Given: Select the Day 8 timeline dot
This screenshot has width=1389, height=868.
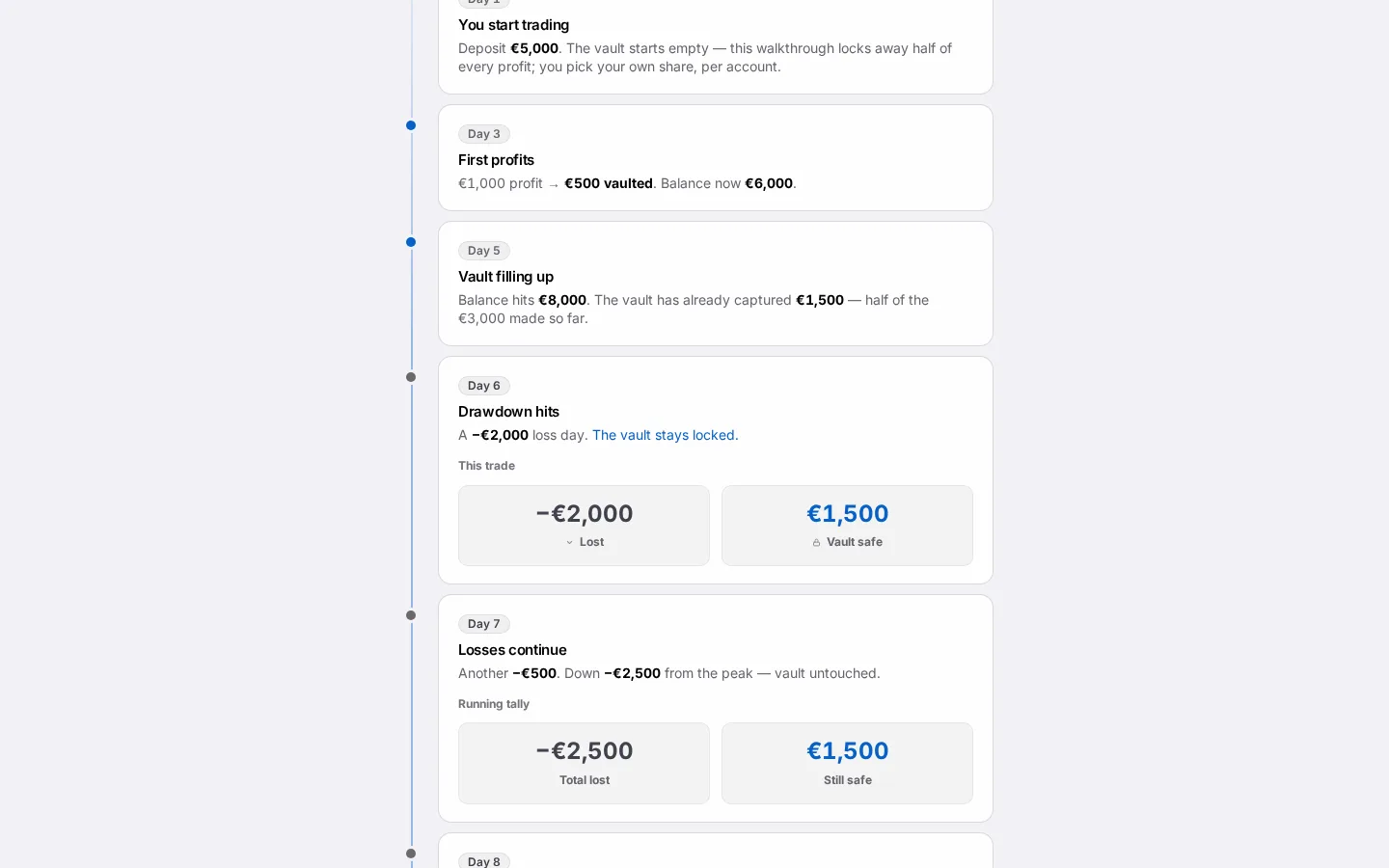Looking at the screenshot, I should [411, 854].
